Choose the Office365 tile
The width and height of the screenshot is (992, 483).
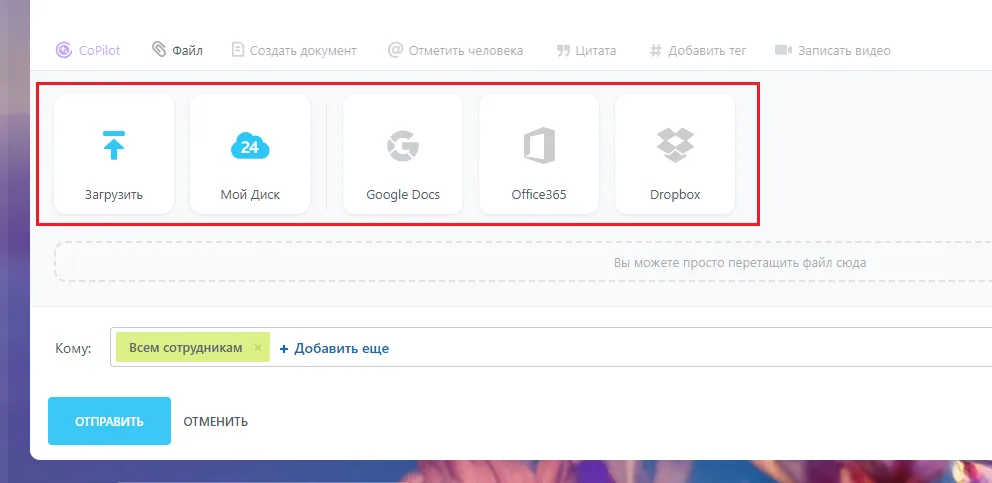point(539,154)
